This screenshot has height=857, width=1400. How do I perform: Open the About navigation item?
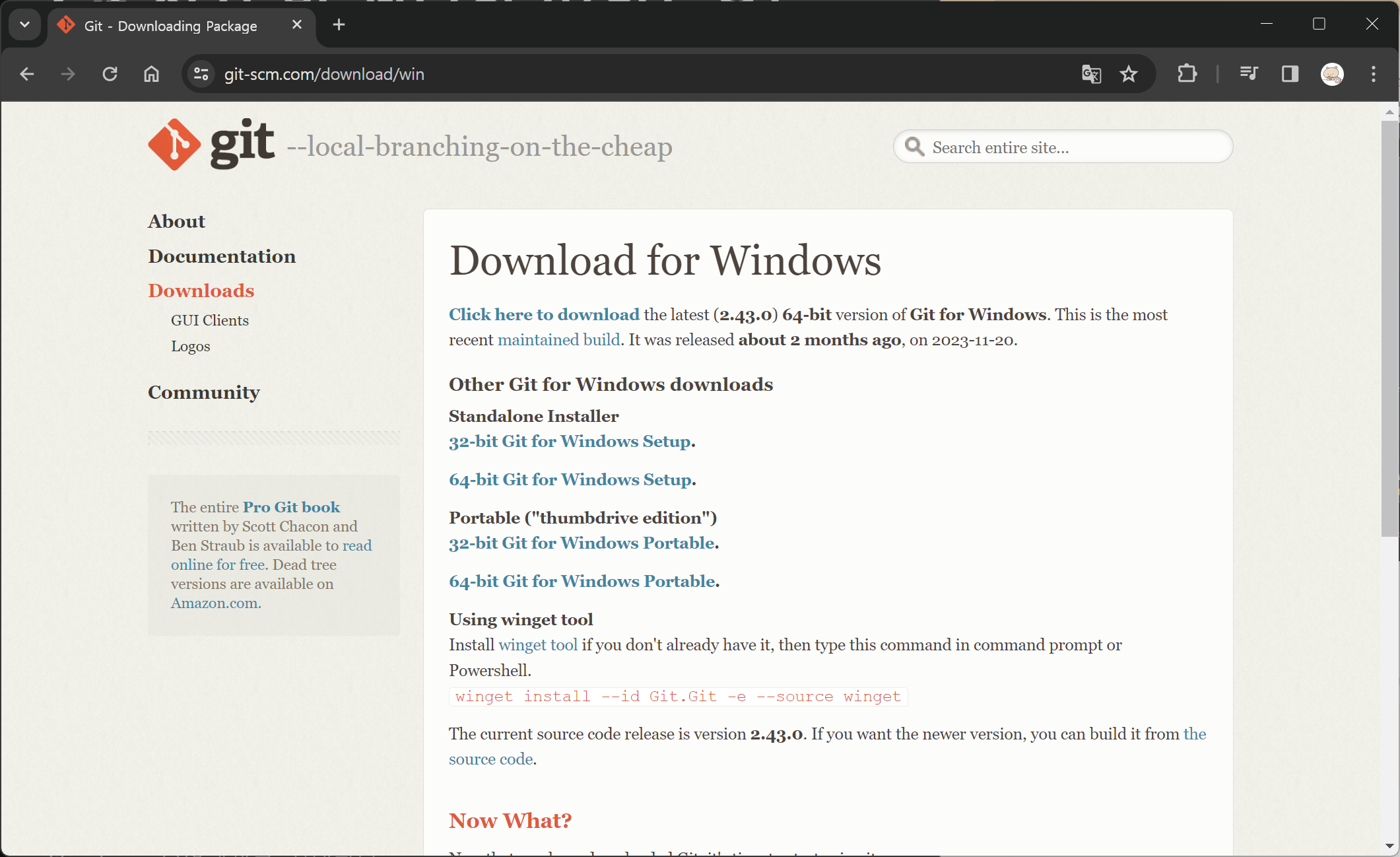click(176, 222)
